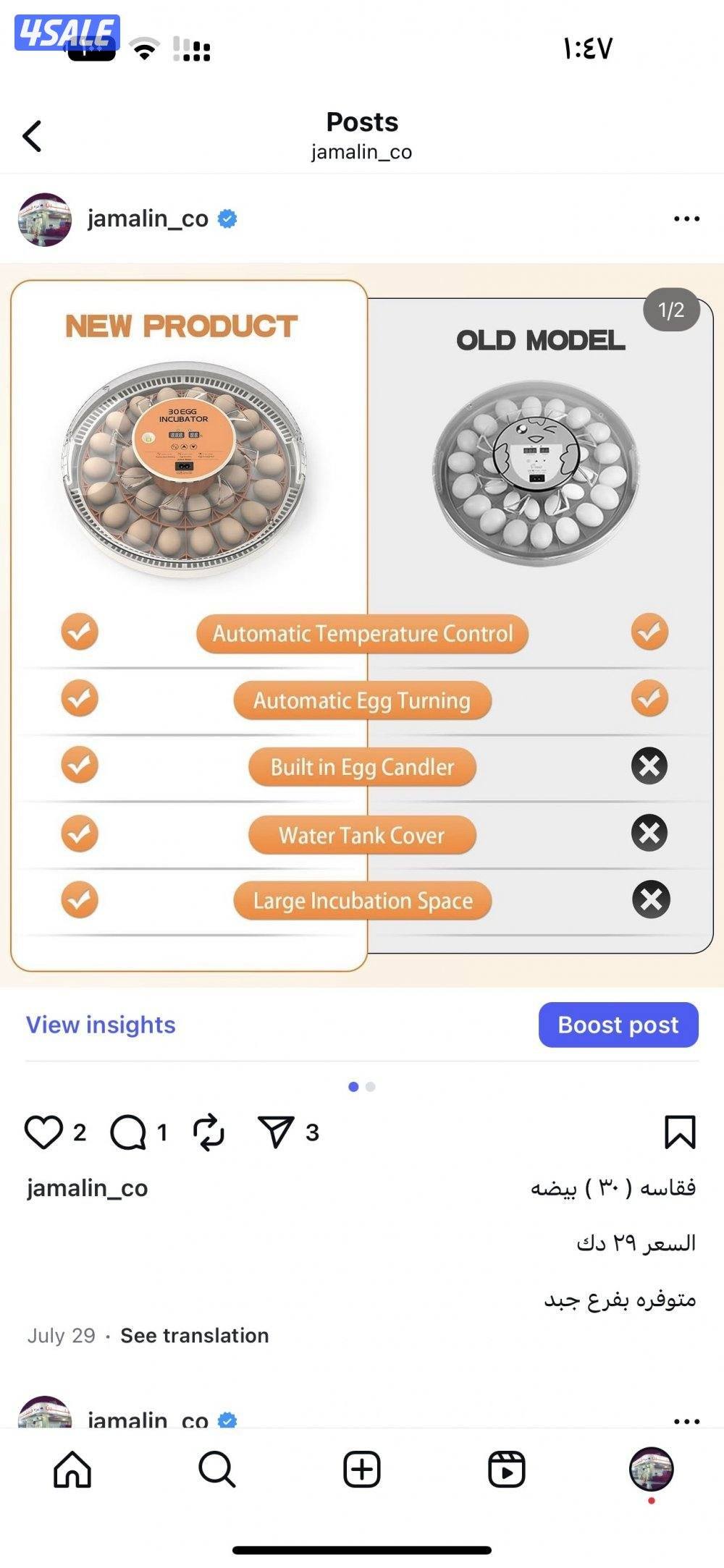This screenshot has height=1568, width=724.
Task: Tap jamalin_co avatar at post header
Action: point(45,219)
